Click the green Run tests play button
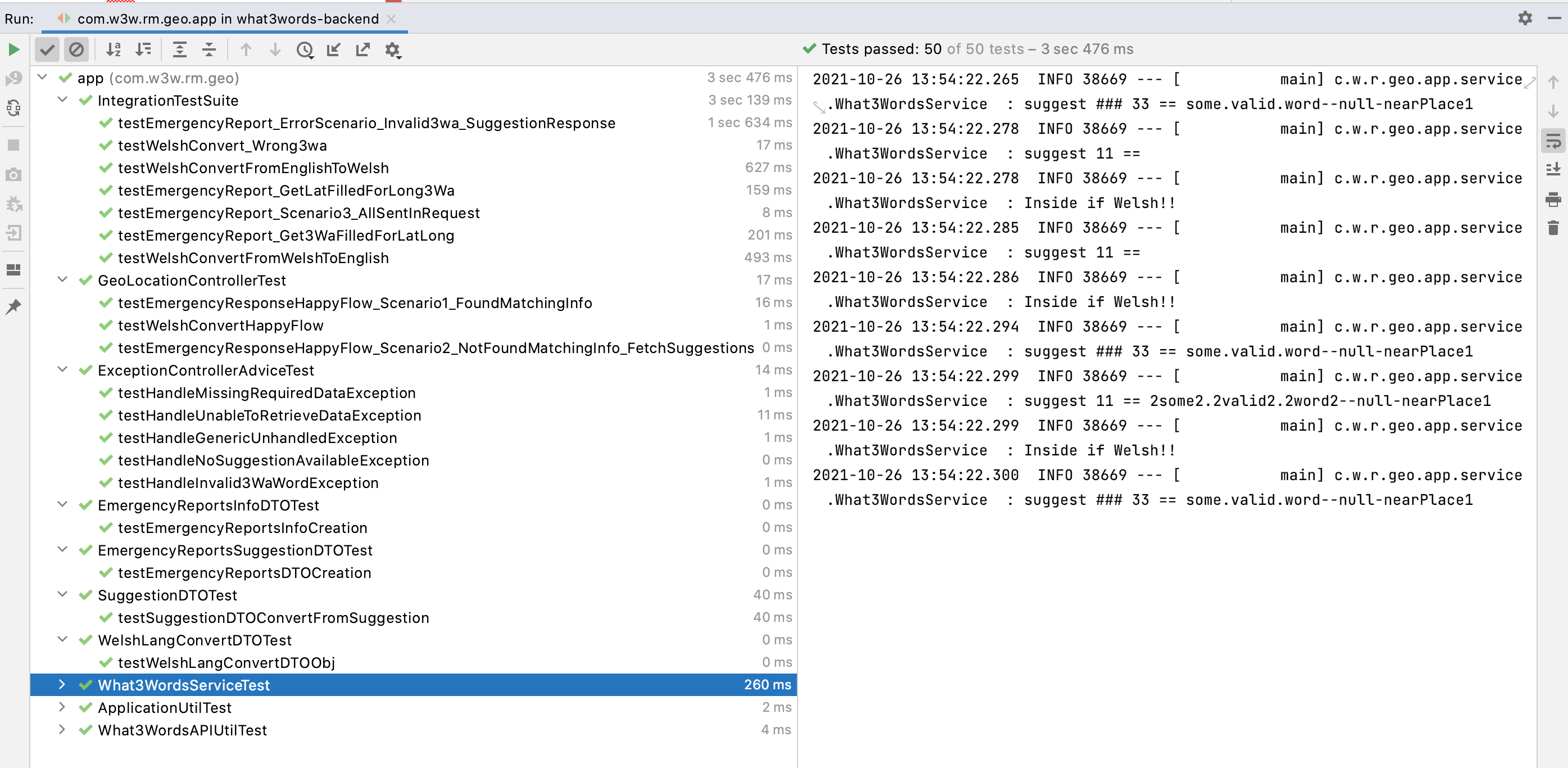 pyautogui.click(x=13, y=49)
